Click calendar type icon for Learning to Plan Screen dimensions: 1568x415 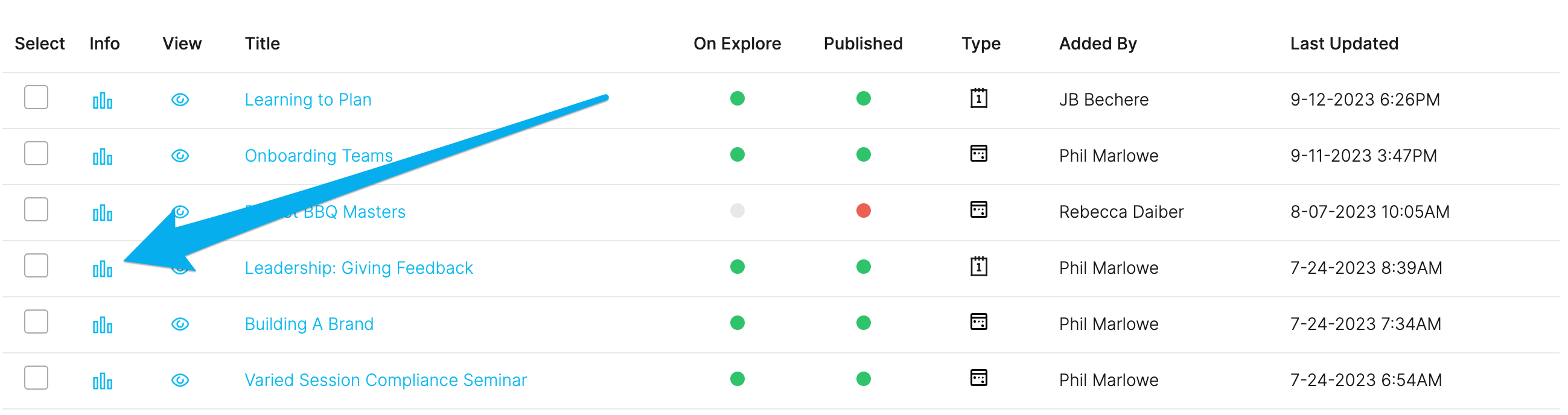tap(979, 98)
